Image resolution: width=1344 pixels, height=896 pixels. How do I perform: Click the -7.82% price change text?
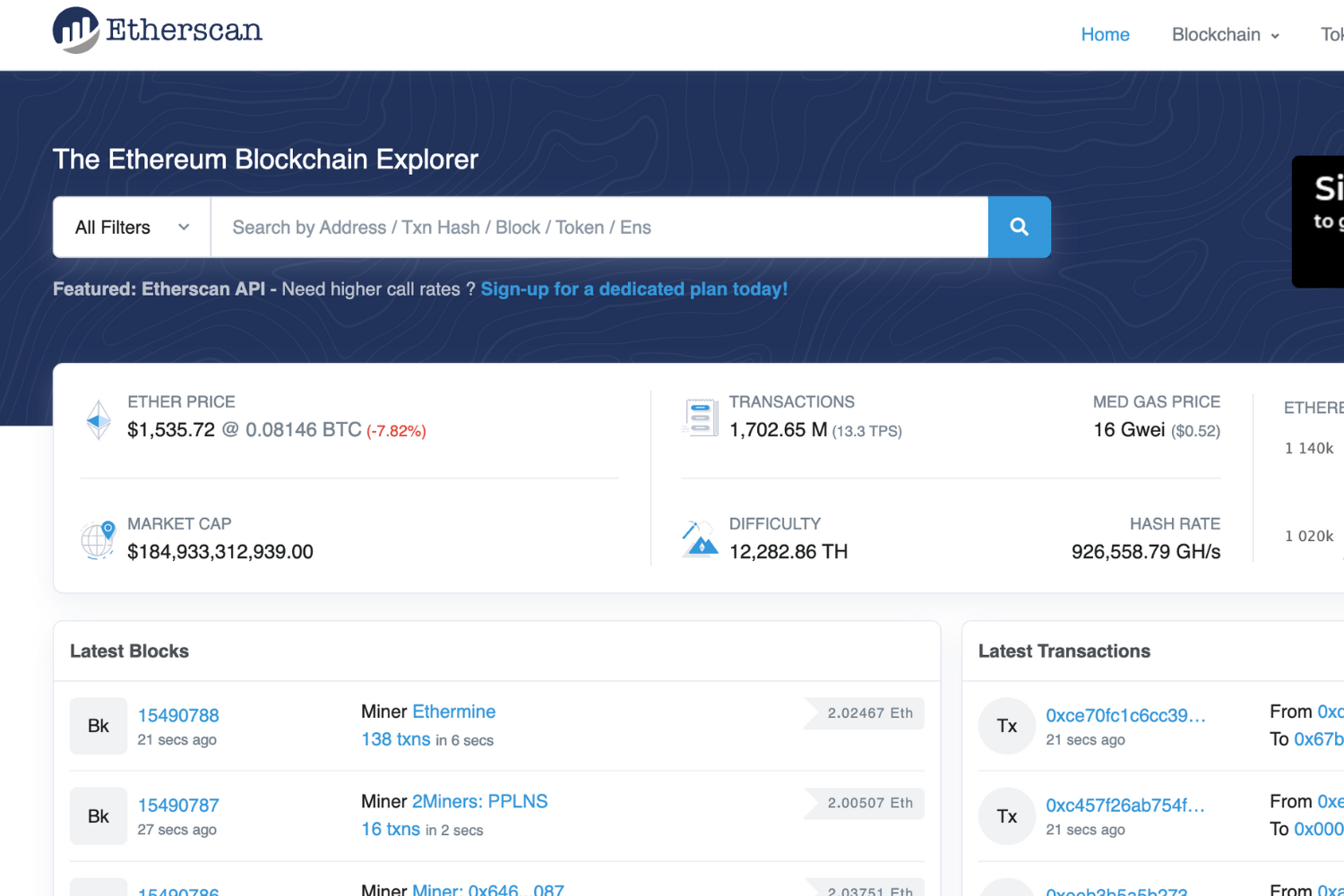tap(396, 431)
